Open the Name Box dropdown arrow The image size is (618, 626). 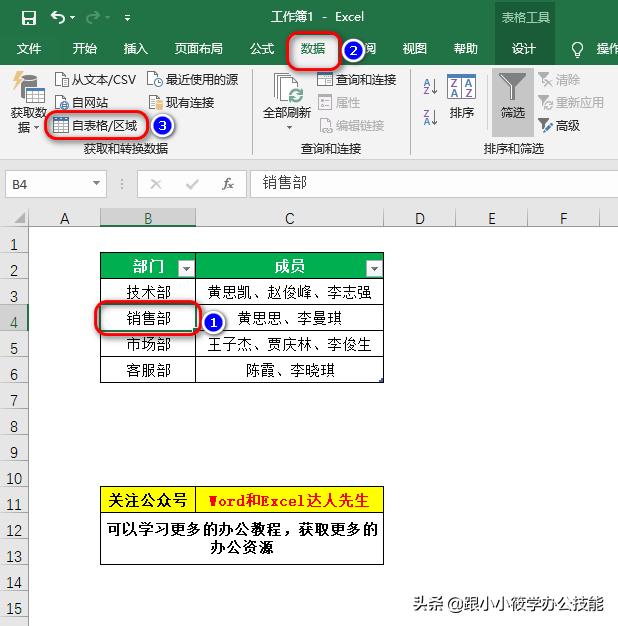pos(96,183)
